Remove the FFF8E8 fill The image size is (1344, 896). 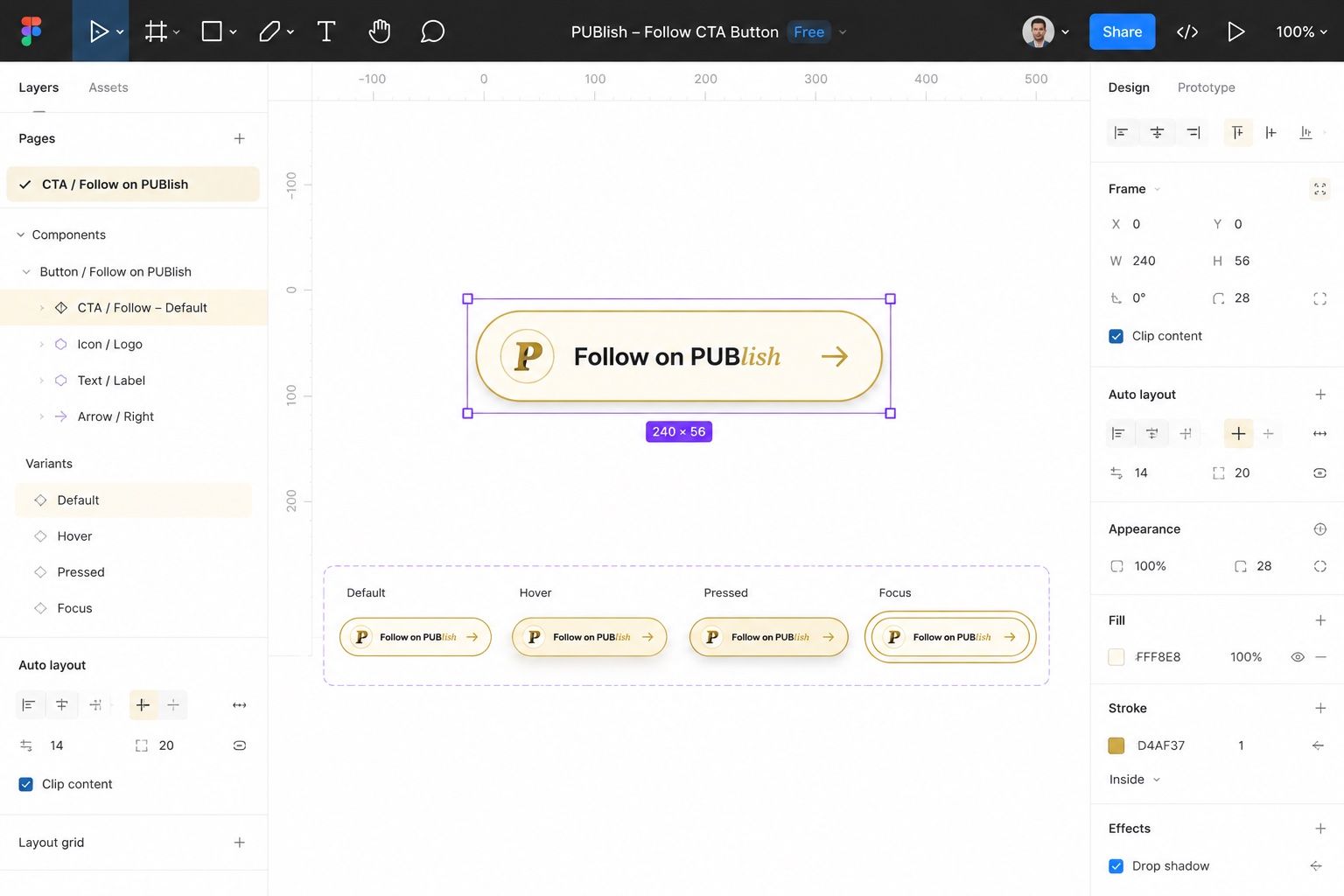[x=1320, y=657]
